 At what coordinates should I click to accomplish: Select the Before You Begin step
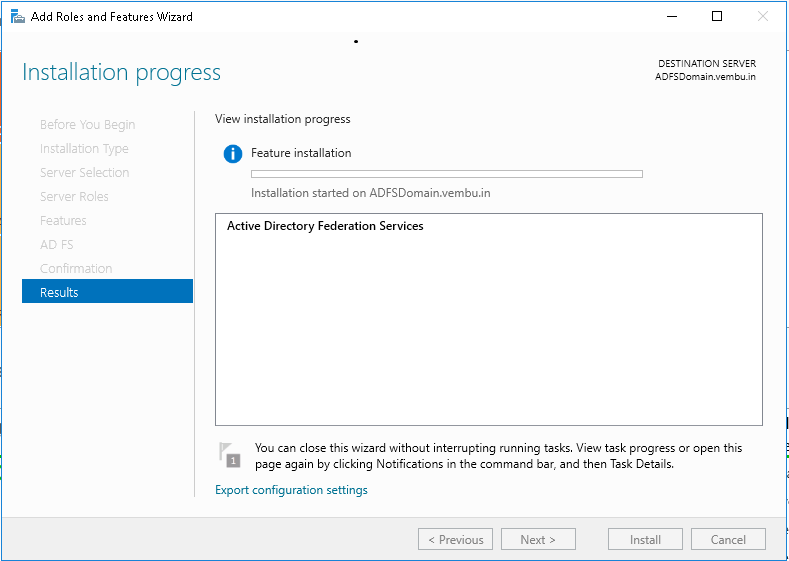click(x=88, y=124)
